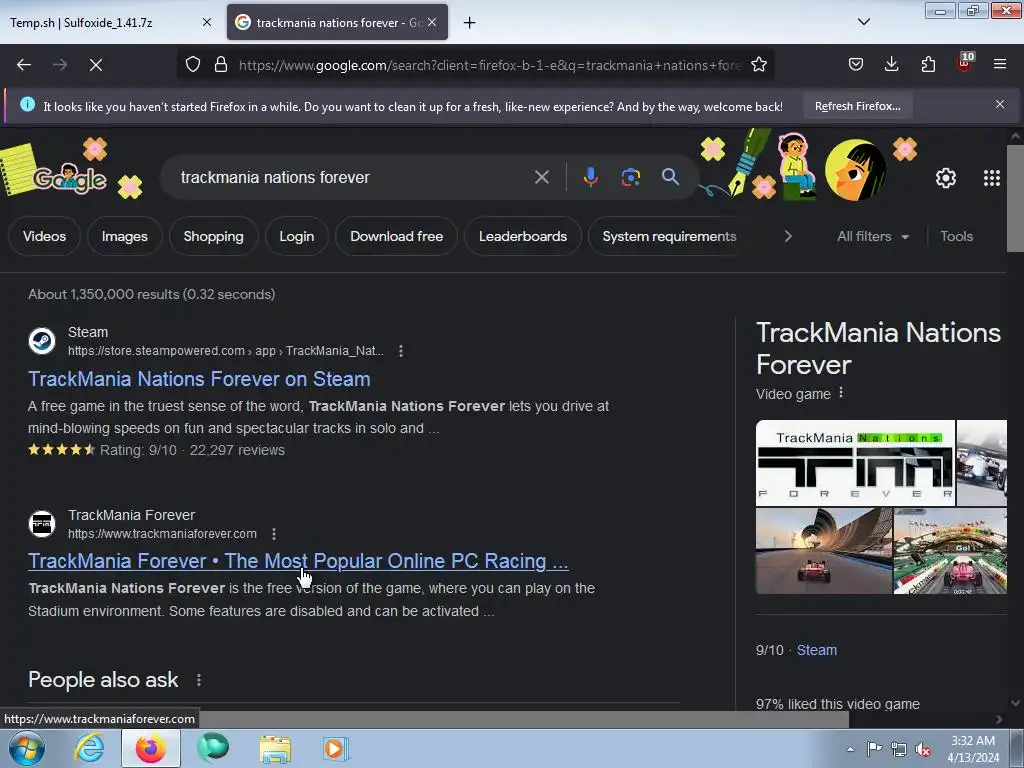Open options beside People also ask
Screen dimensions: 1024x768
click(x=199, y=680)
